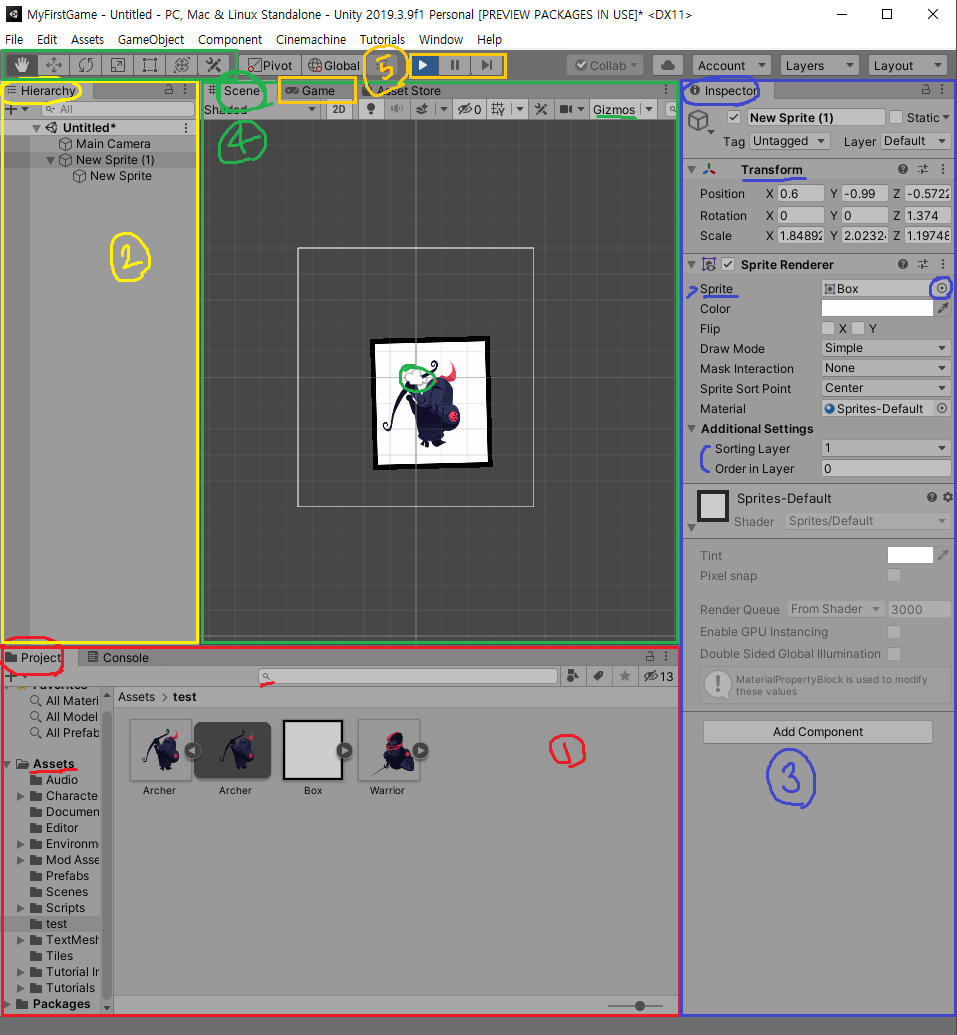Select the combined Transform tool
This screenshot has height=1035, width=957.
(x=182, y=65)
